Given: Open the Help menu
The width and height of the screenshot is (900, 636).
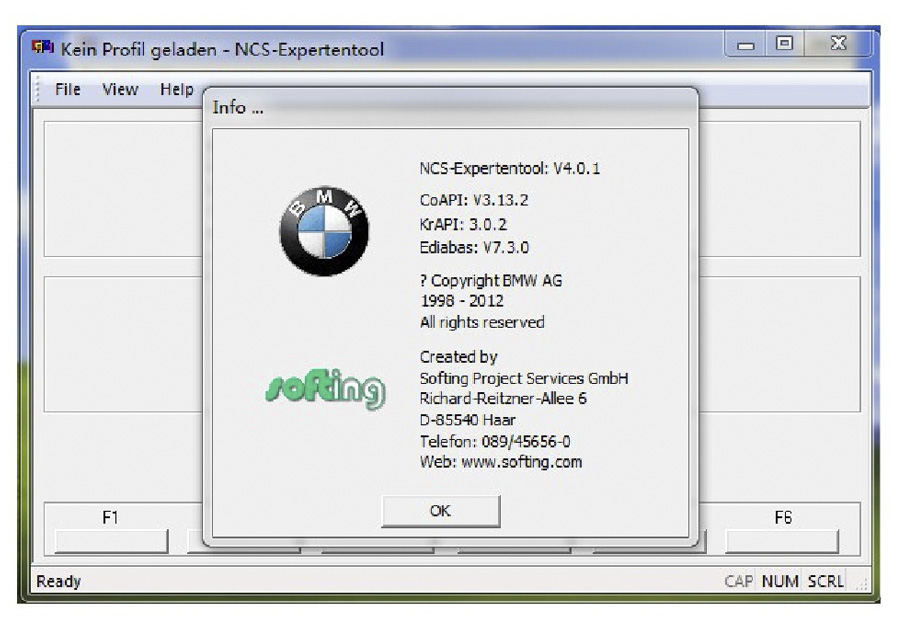Looking at the screenshot, I should 176,90.
